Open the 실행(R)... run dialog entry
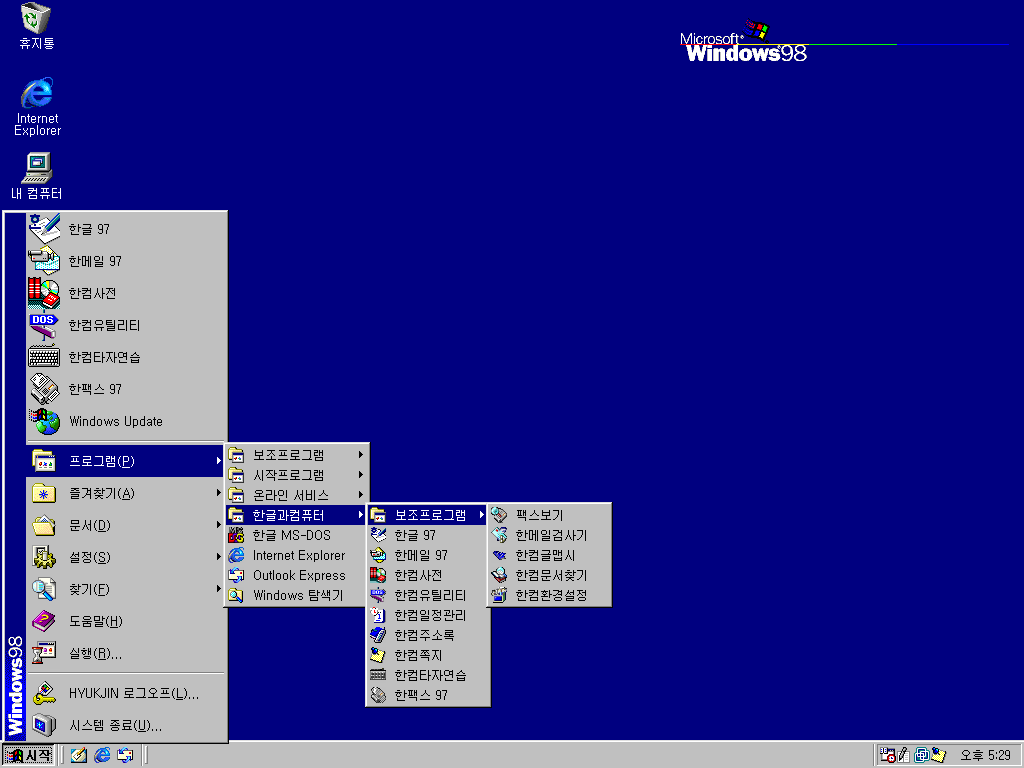The height and width of the screenshot is (768, 1024). (x=127, y=653)
